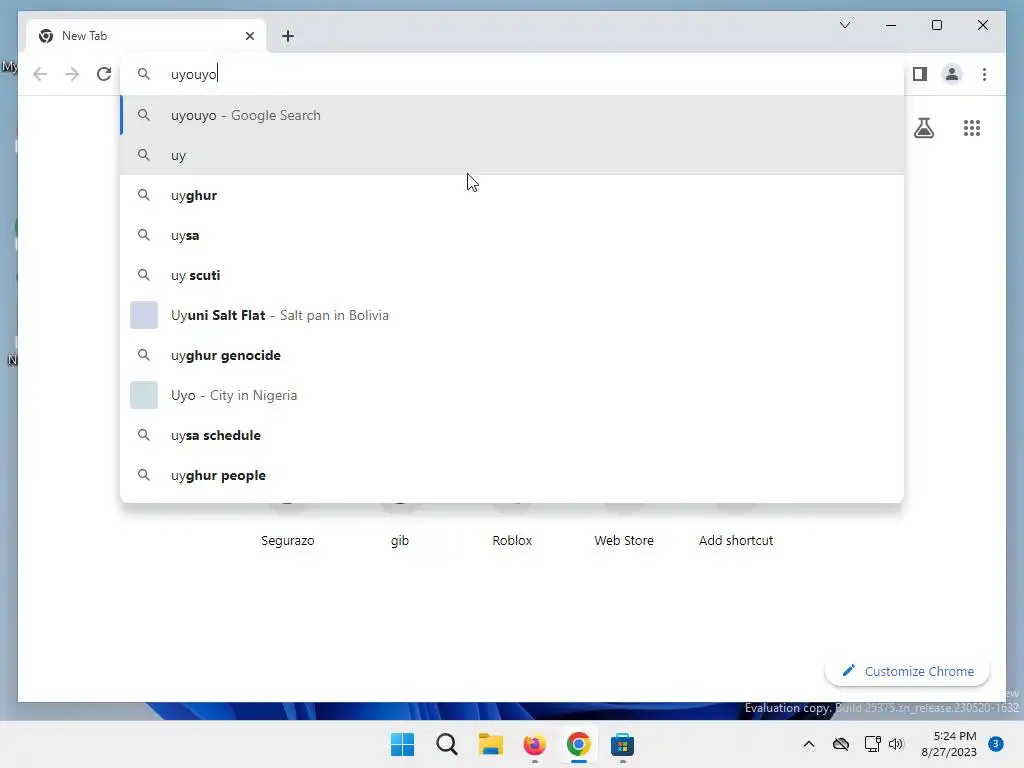
Task: Select 'uyghur people' suggestion
Action: pos(512,475)
